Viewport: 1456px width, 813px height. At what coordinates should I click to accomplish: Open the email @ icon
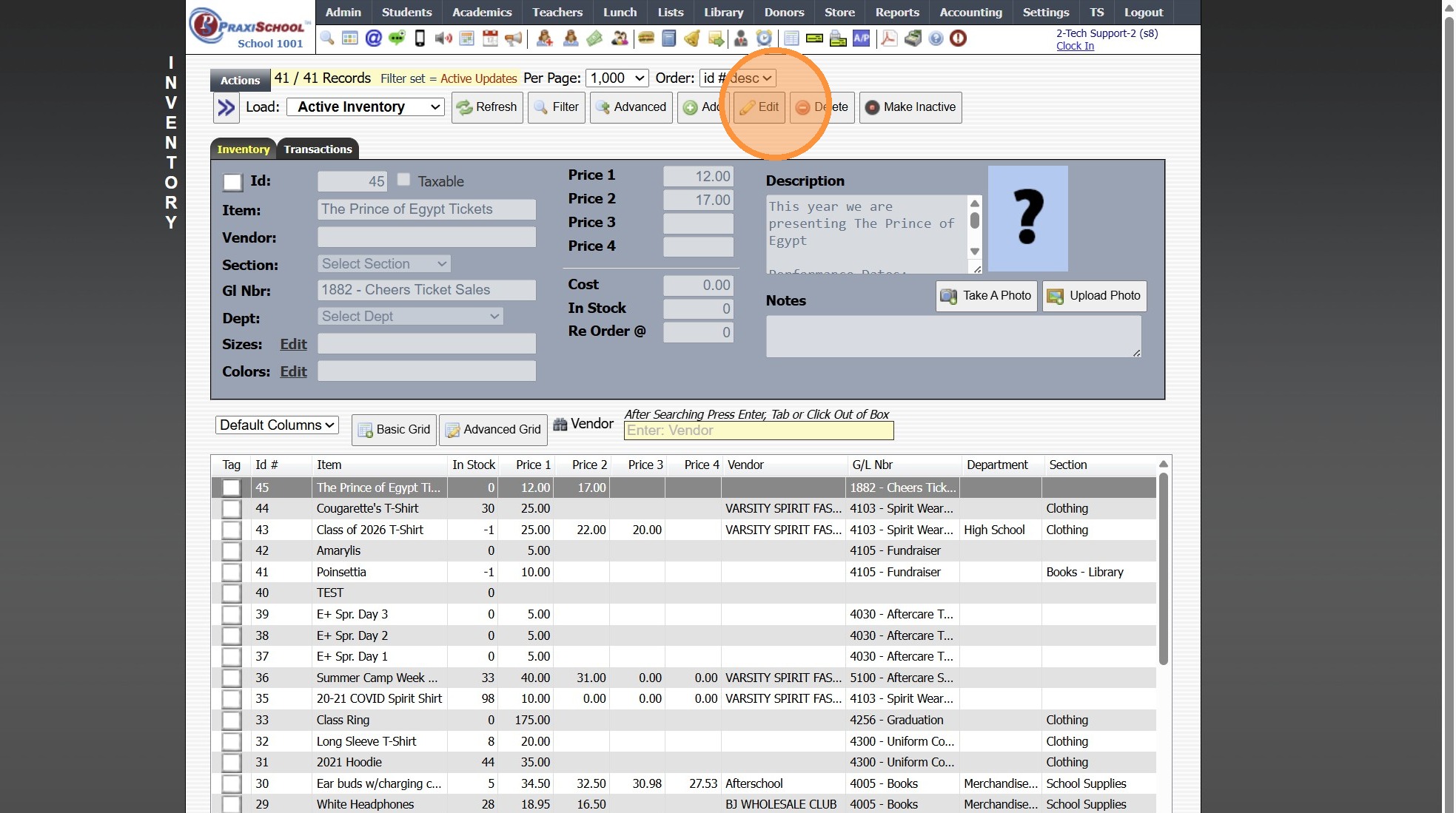pos(373,38)
